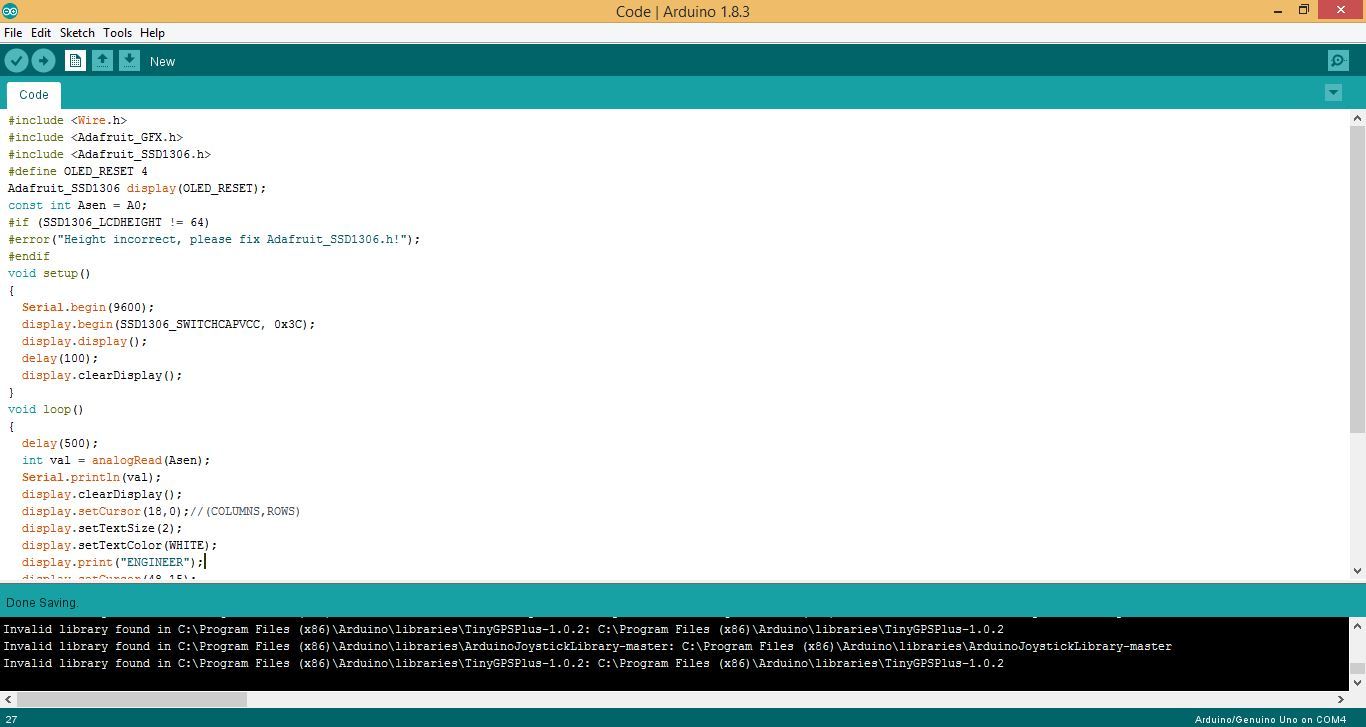The height and width of the screenshot is (727, 1366).
Task: Click the Open sketch icon
Action: tap(102, 60)
